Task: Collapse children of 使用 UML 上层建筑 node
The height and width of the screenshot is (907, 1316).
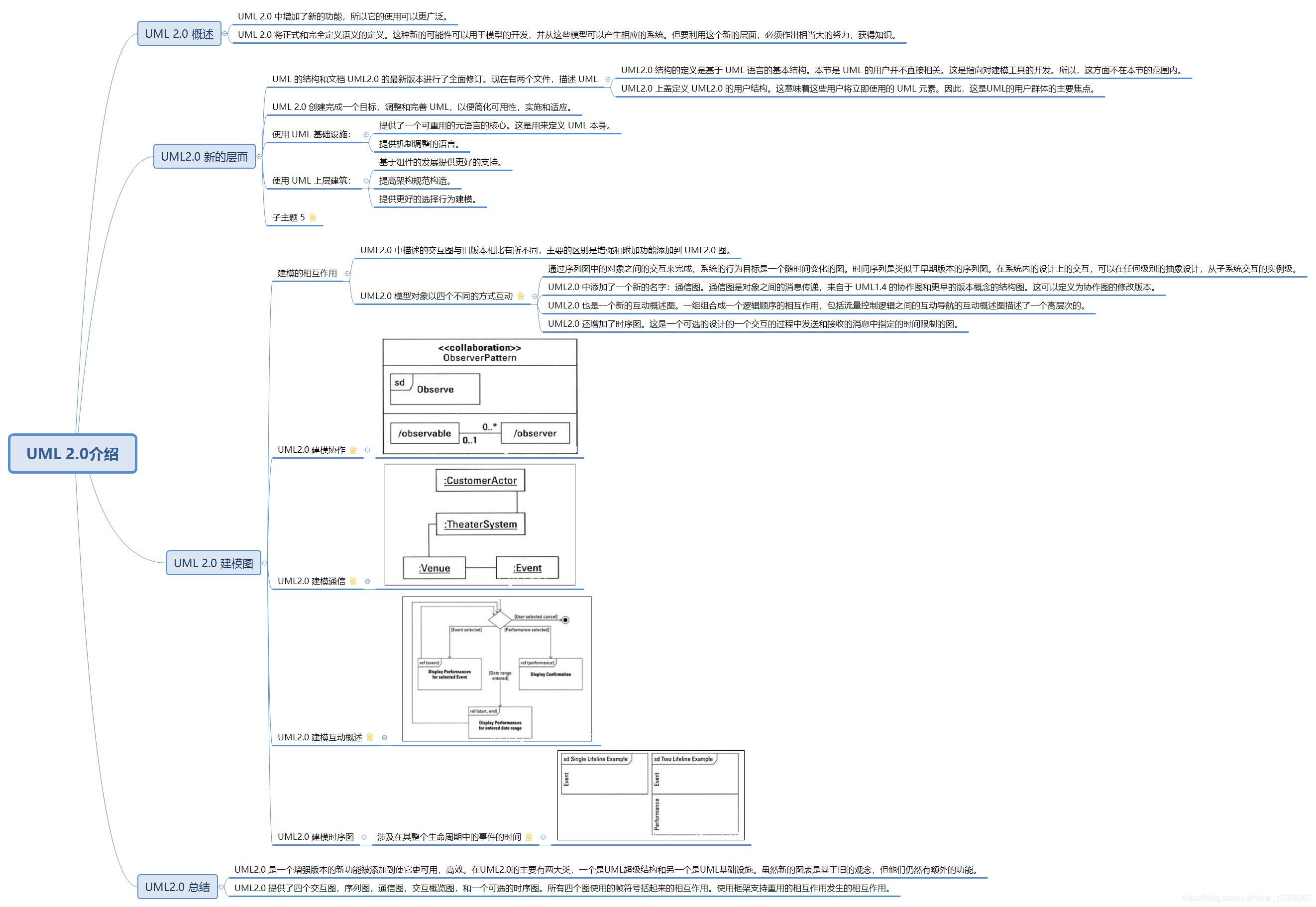Action: tap(365, 181)
